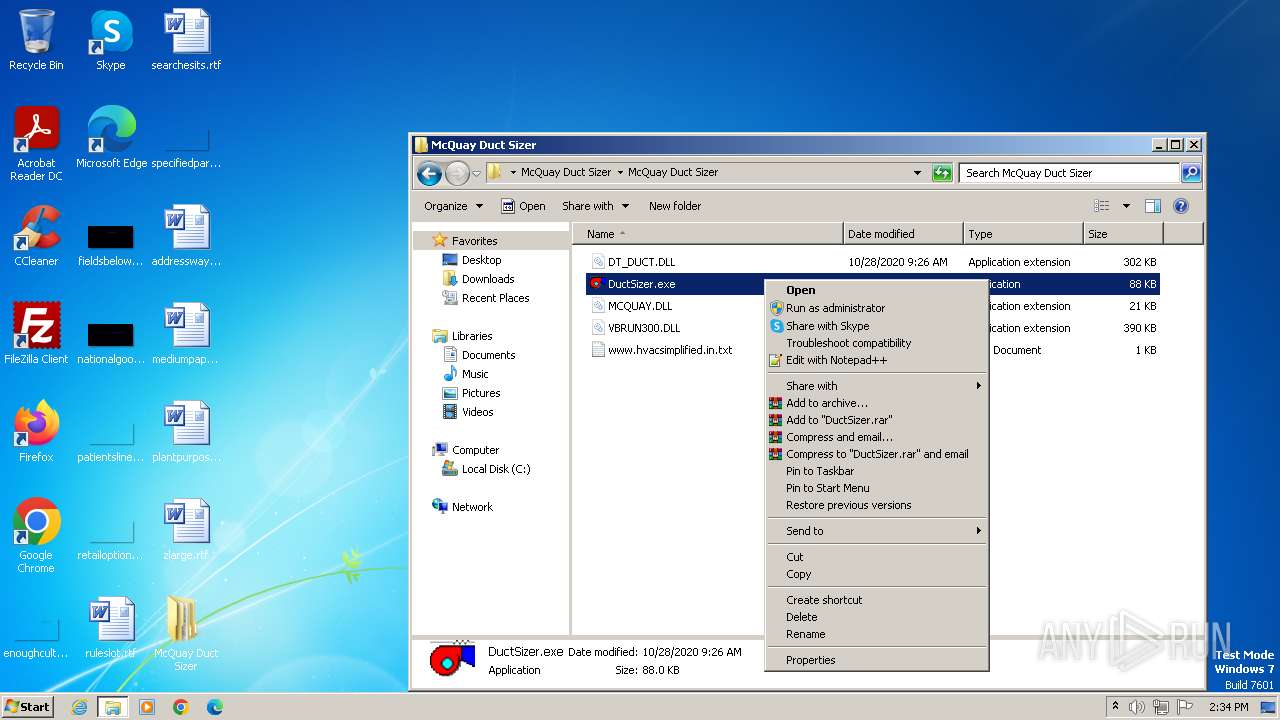Open Properties from context menu
The width and height of the screenshot is (1280, 720).
coord(877,660)
